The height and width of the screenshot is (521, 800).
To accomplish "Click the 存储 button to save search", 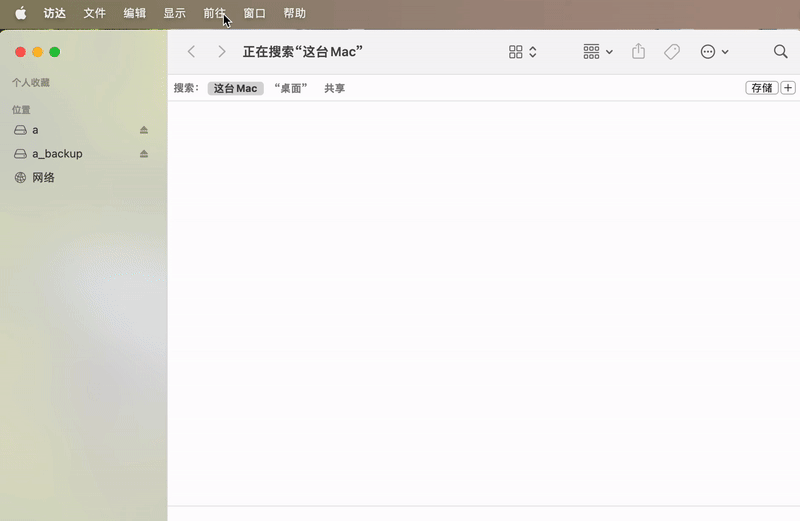I will (762, 88).
